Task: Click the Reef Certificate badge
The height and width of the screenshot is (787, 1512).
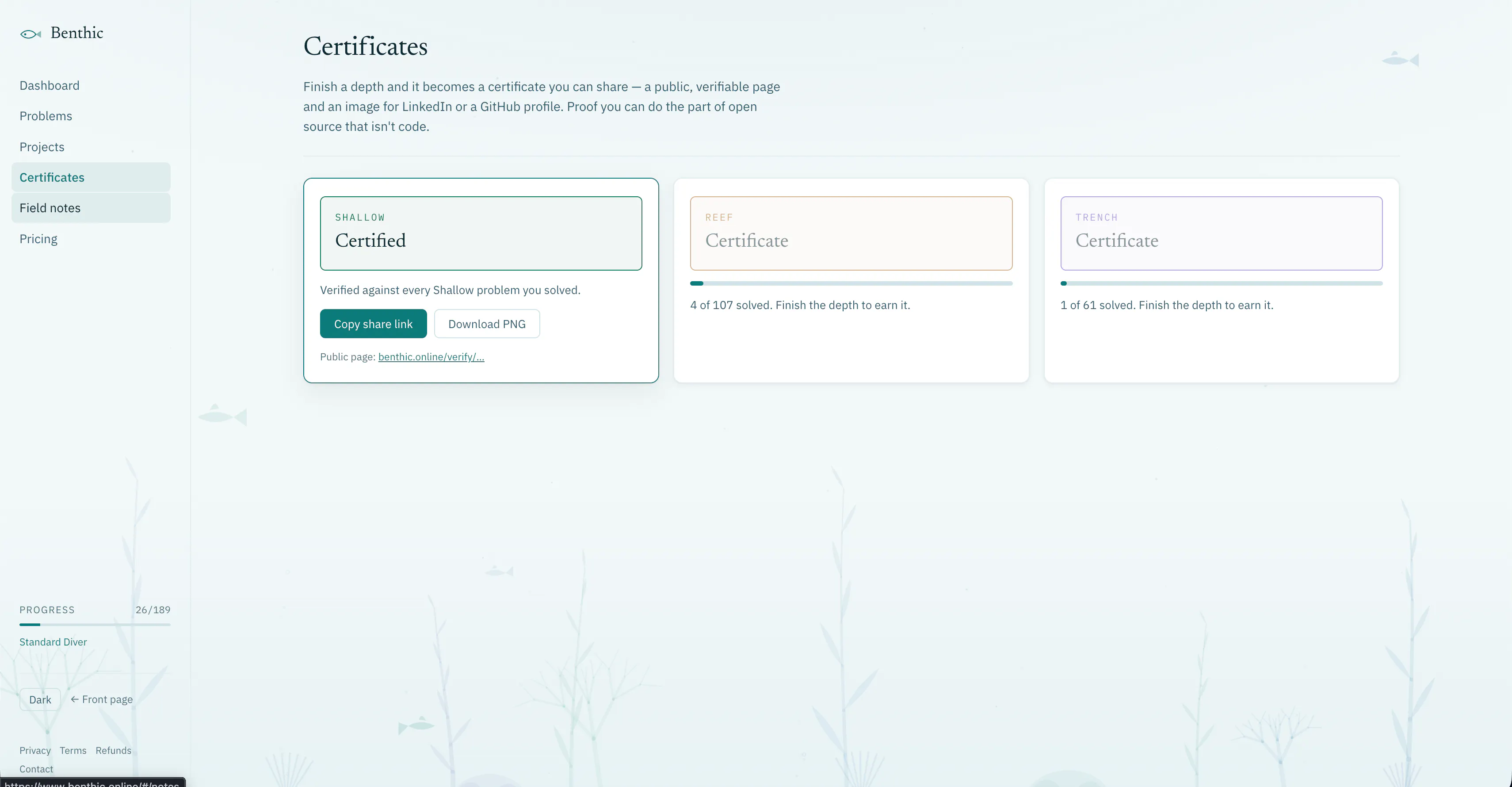Action: coord(851,233)
